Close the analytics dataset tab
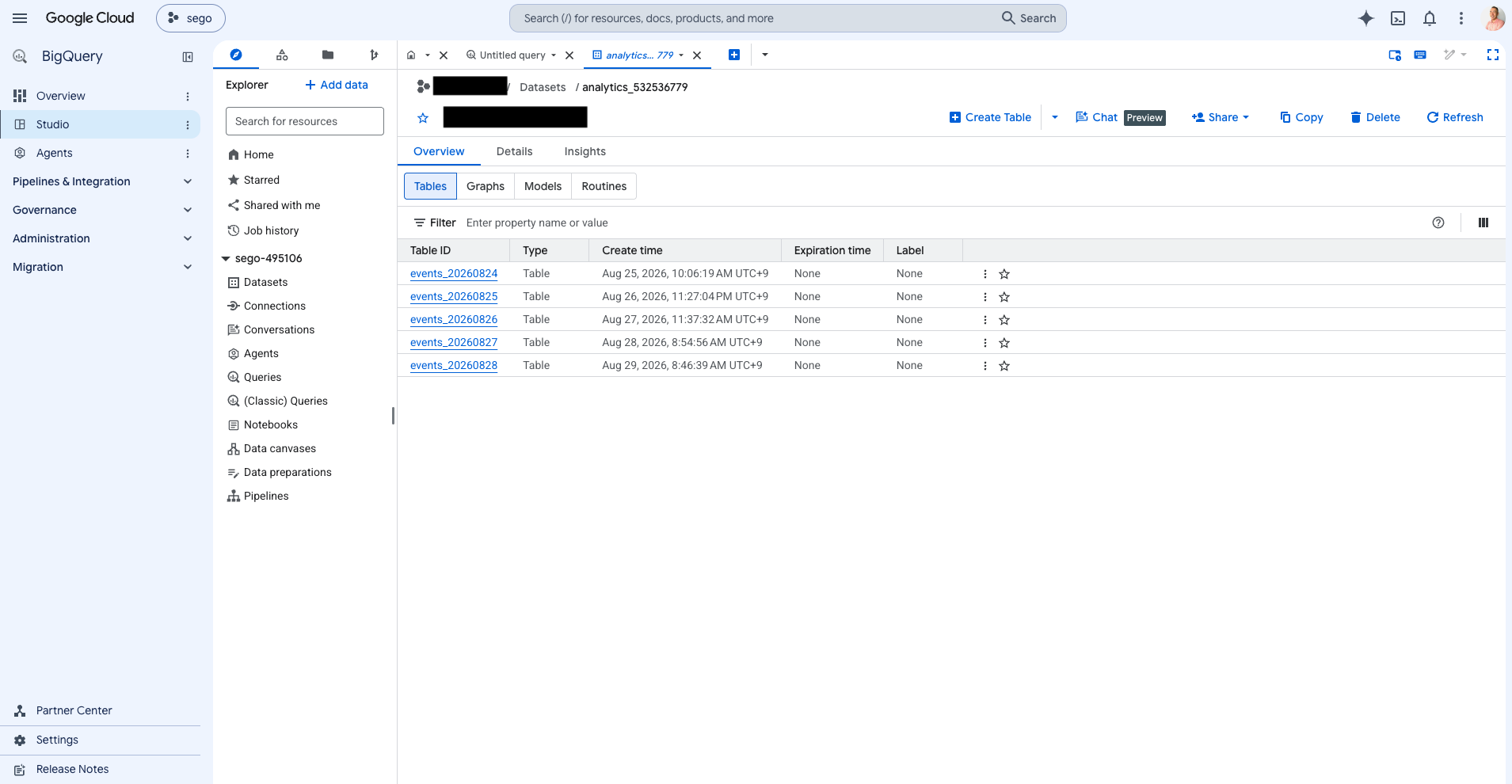This screenshot has height=784, width=1512. click(697, 55)
